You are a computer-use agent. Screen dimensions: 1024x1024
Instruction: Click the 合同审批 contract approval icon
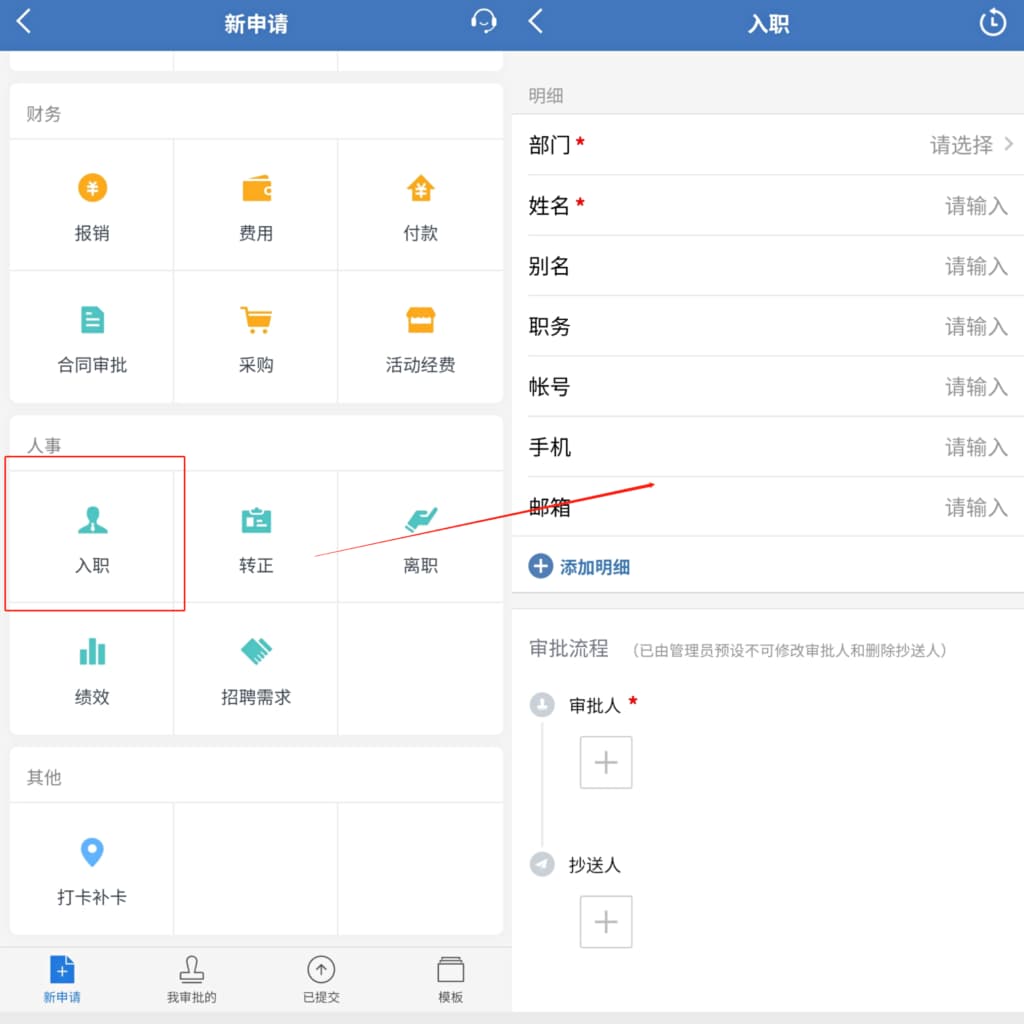(91, 336)
